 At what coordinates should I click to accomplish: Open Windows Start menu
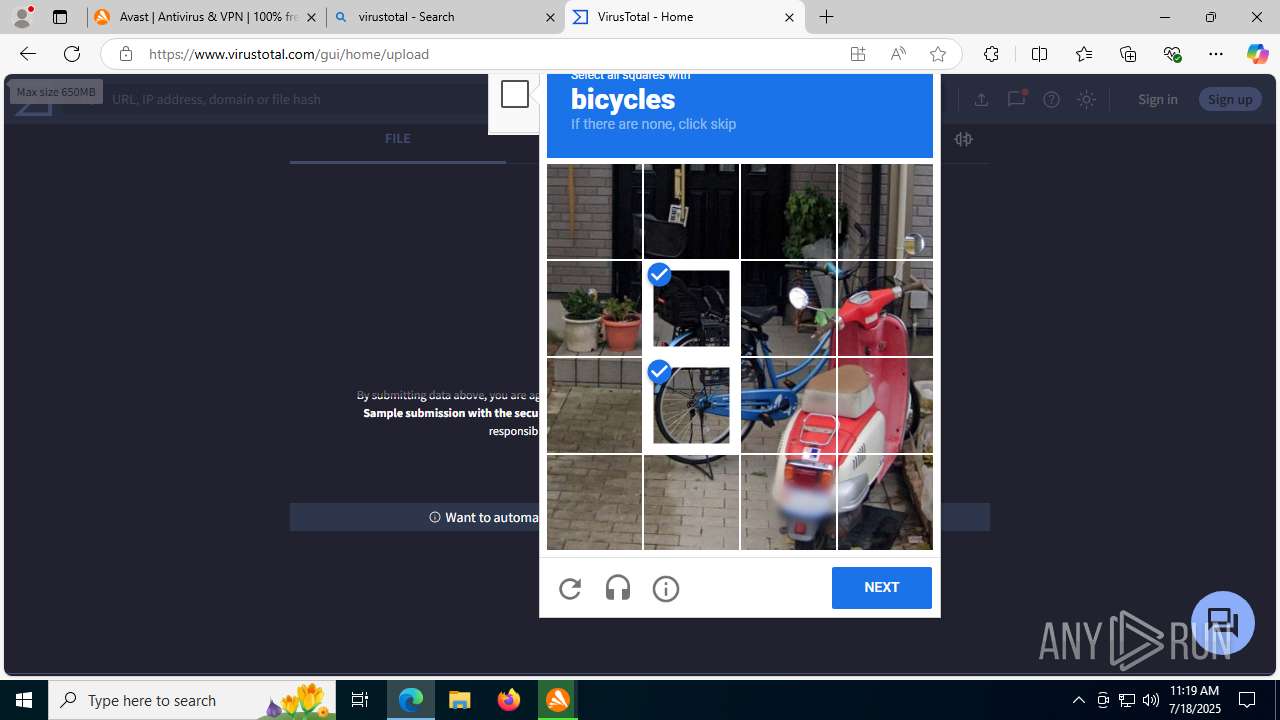[x=24, y=700]
